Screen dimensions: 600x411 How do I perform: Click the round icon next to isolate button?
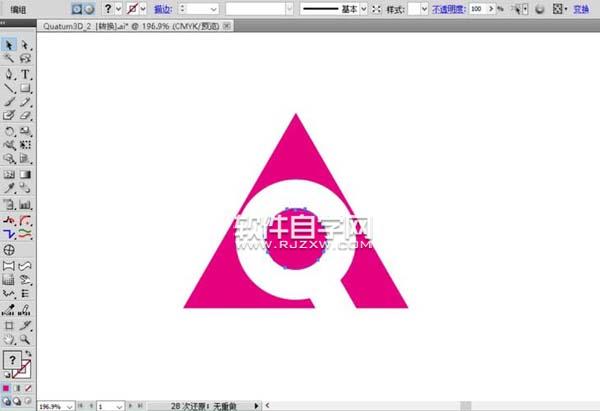pyautogui.click(x=89, y=9)
